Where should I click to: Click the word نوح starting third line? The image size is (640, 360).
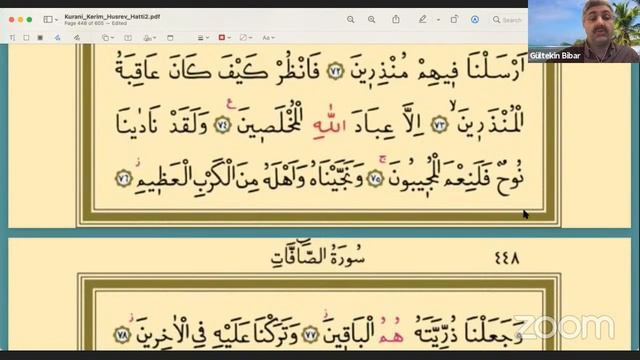509,178
